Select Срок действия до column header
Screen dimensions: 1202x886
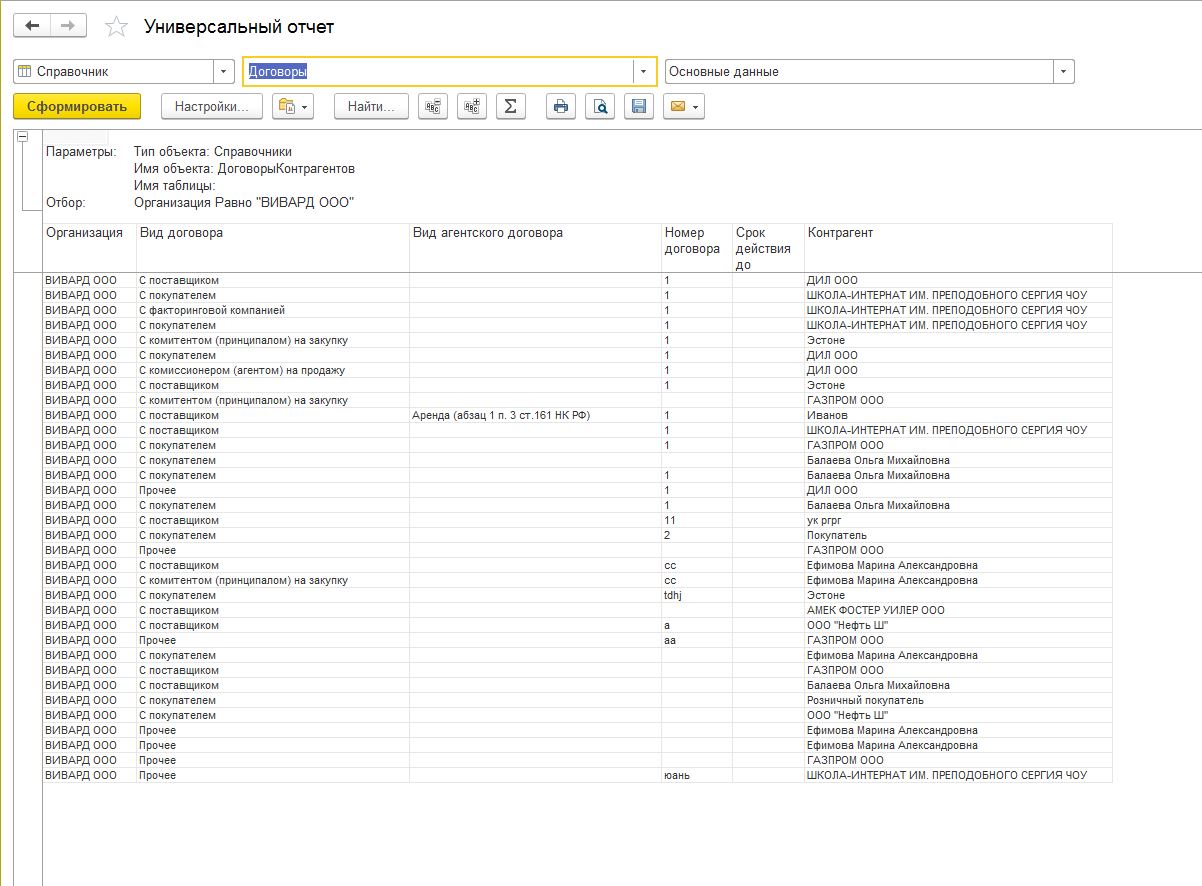pyautogui.click(x=768, y=247)
